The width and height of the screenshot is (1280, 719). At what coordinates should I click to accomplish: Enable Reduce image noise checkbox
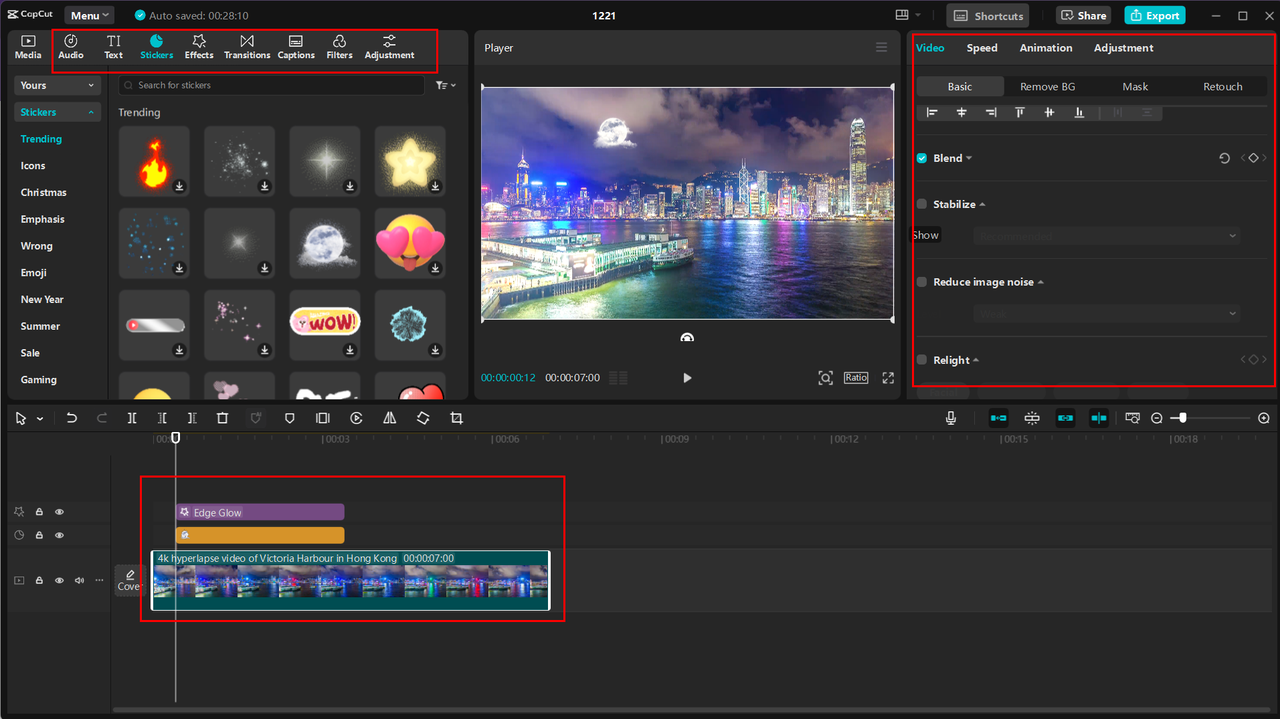click(x=922, y=282)
